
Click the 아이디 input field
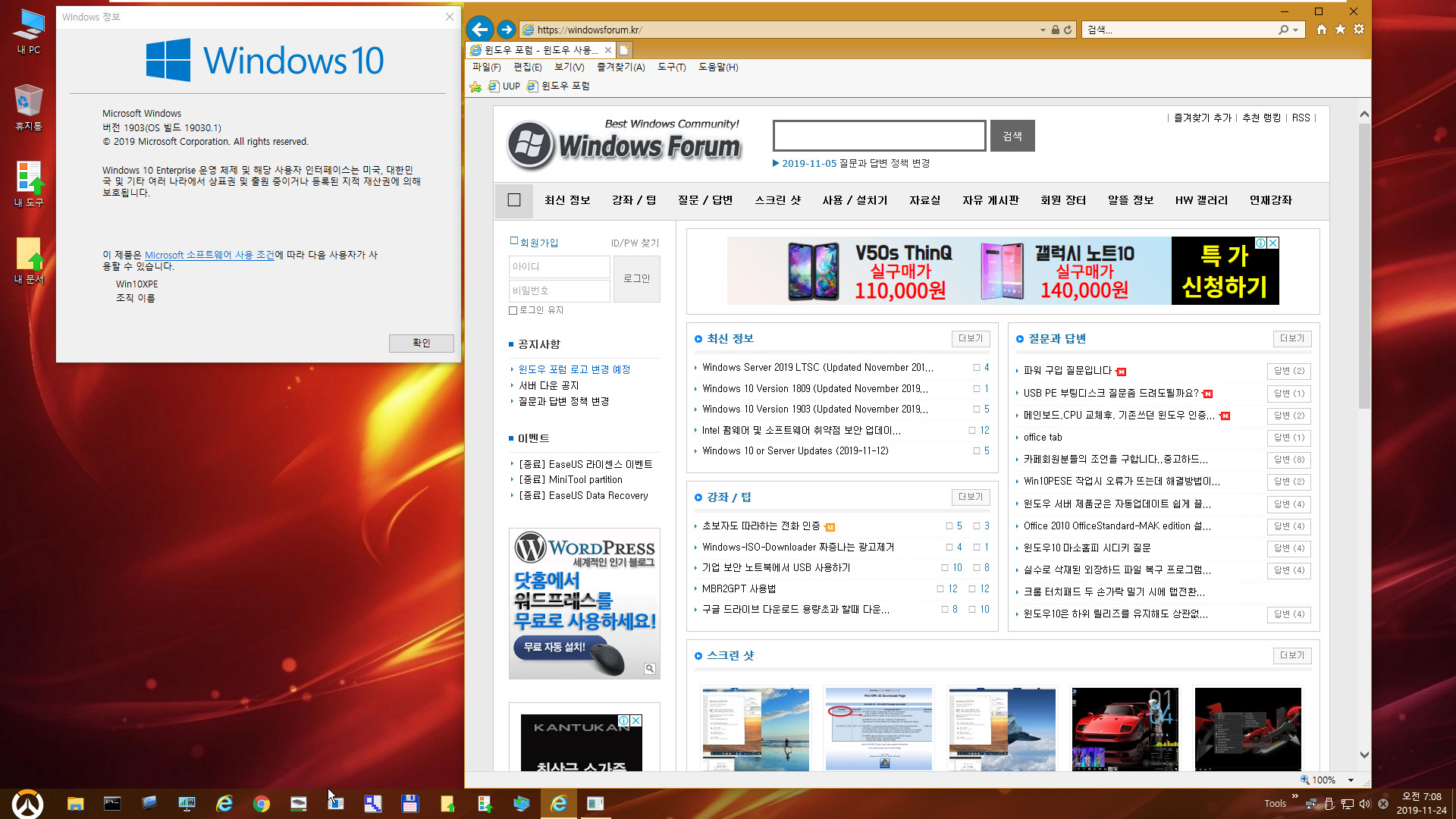pos(560,267)
